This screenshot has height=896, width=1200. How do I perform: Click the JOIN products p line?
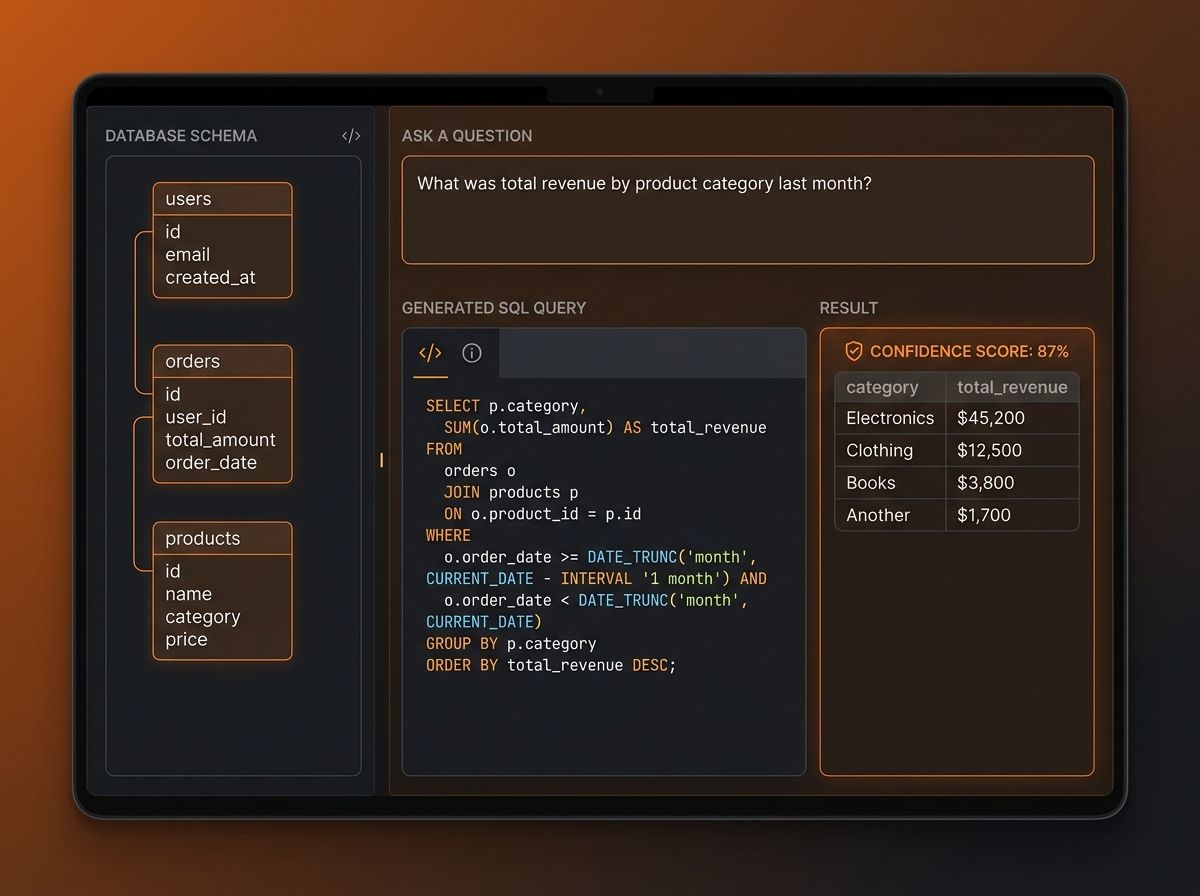[x=511, y=492]
